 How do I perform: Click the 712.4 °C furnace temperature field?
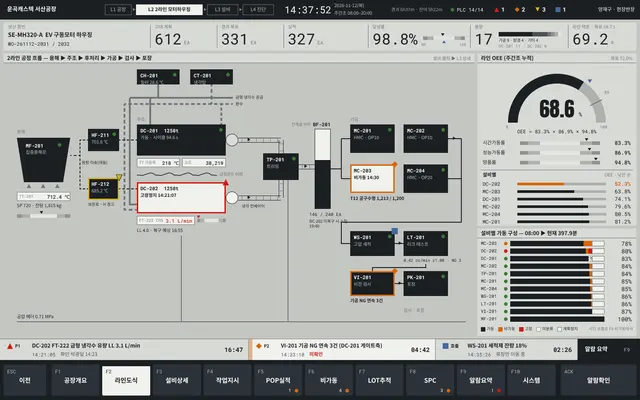[44, 197]
